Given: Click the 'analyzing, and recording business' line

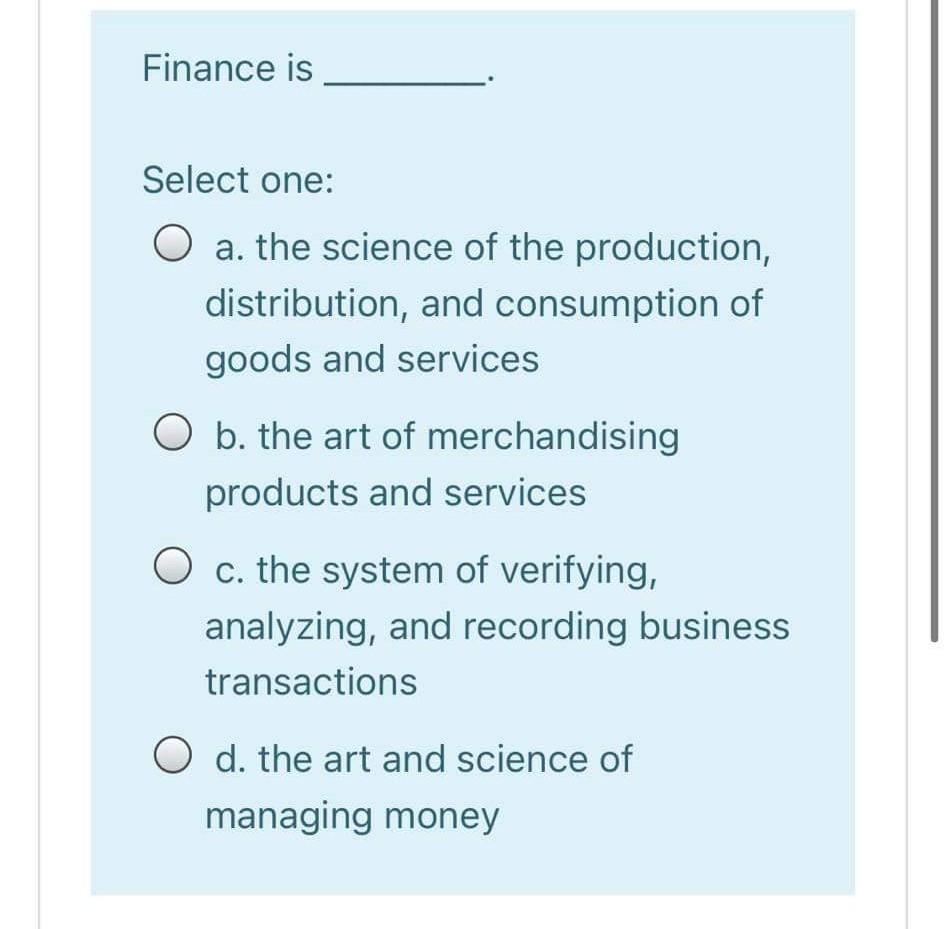Looking at the screenshot, I should click(x=497, y=626).
